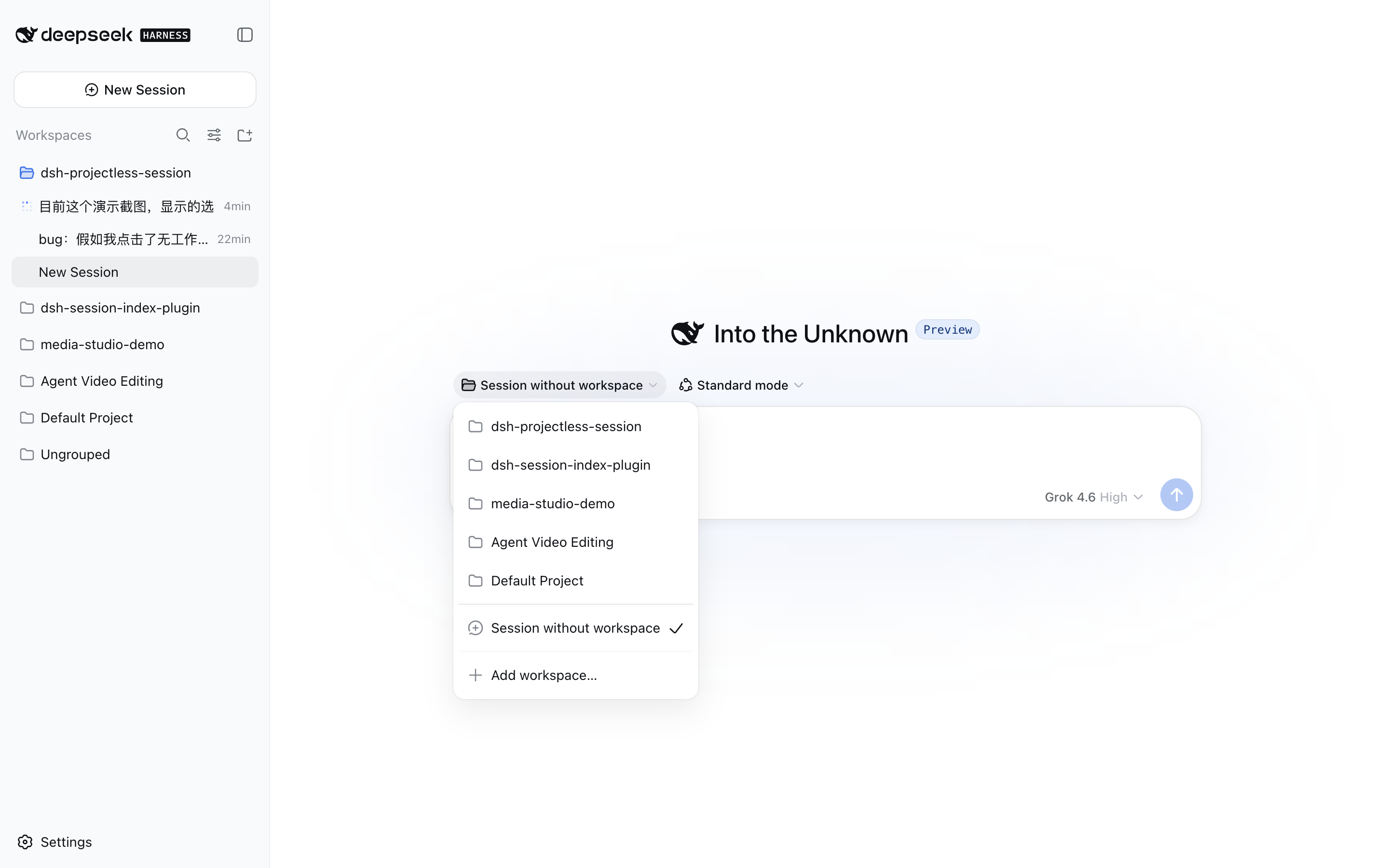Click the new workspace folder-plus icon
1389x868 pixels.
click(245, 135)
